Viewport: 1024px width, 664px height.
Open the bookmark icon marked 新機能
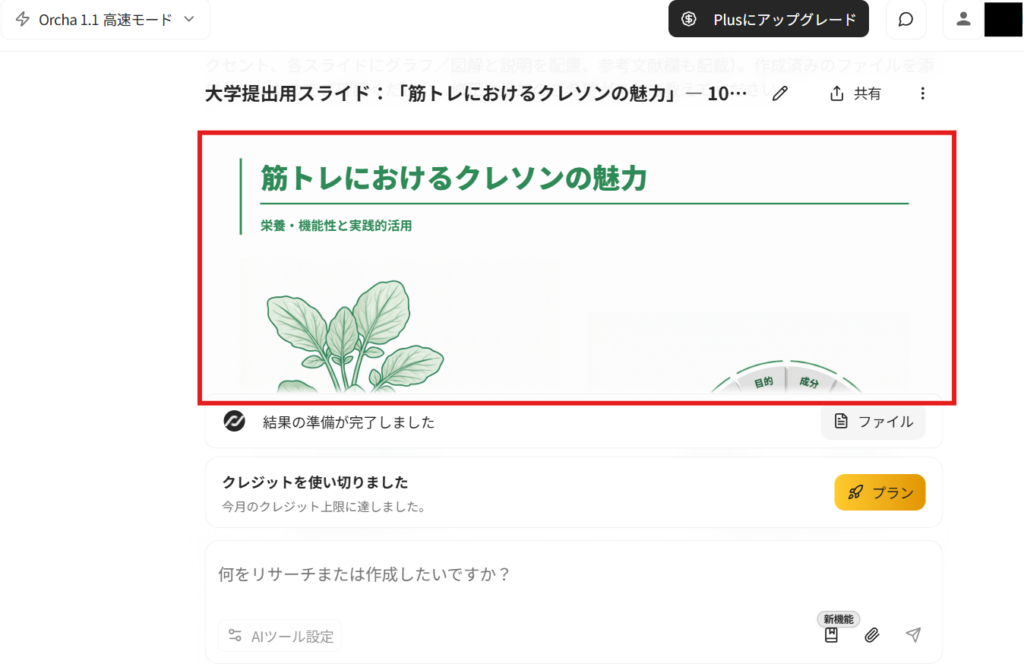[x=831, y=635]
